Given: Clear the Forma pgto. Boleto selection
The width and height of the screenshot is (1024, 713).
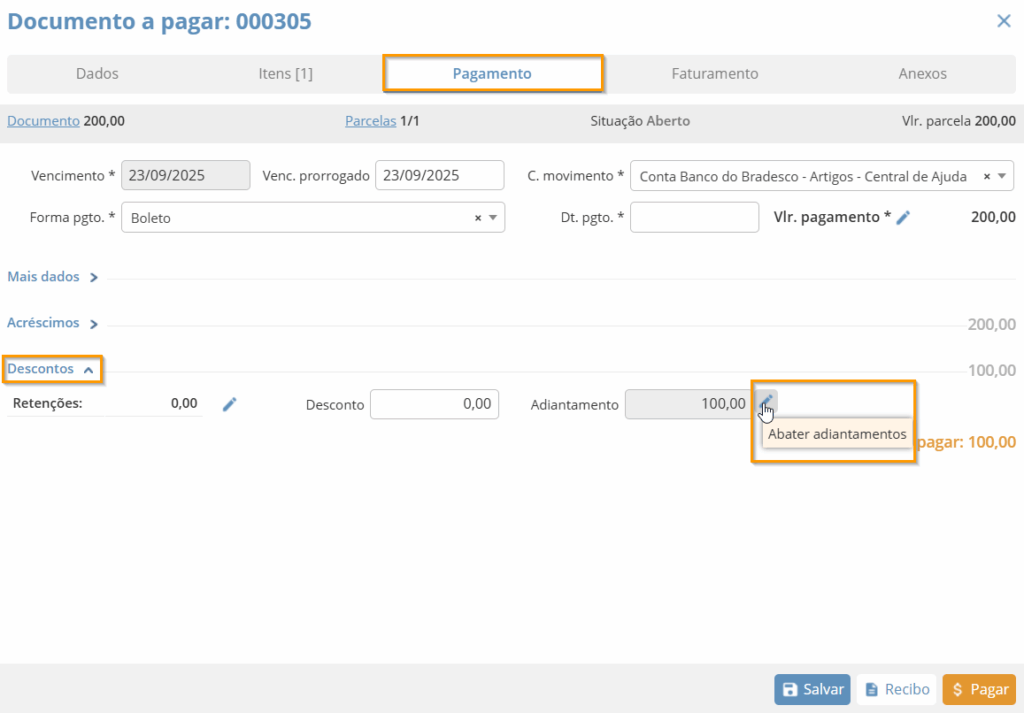Looking at the screenshot, I should point(478,217).
